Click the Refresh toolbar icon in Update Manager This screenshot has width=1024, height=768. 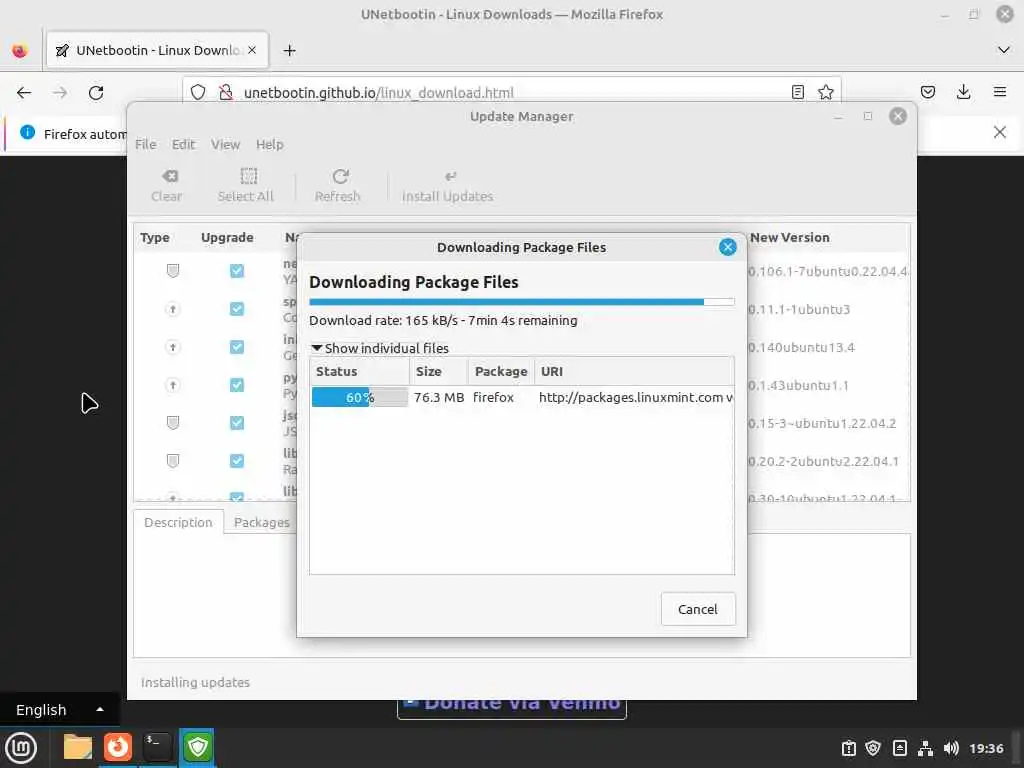(340, 176)
